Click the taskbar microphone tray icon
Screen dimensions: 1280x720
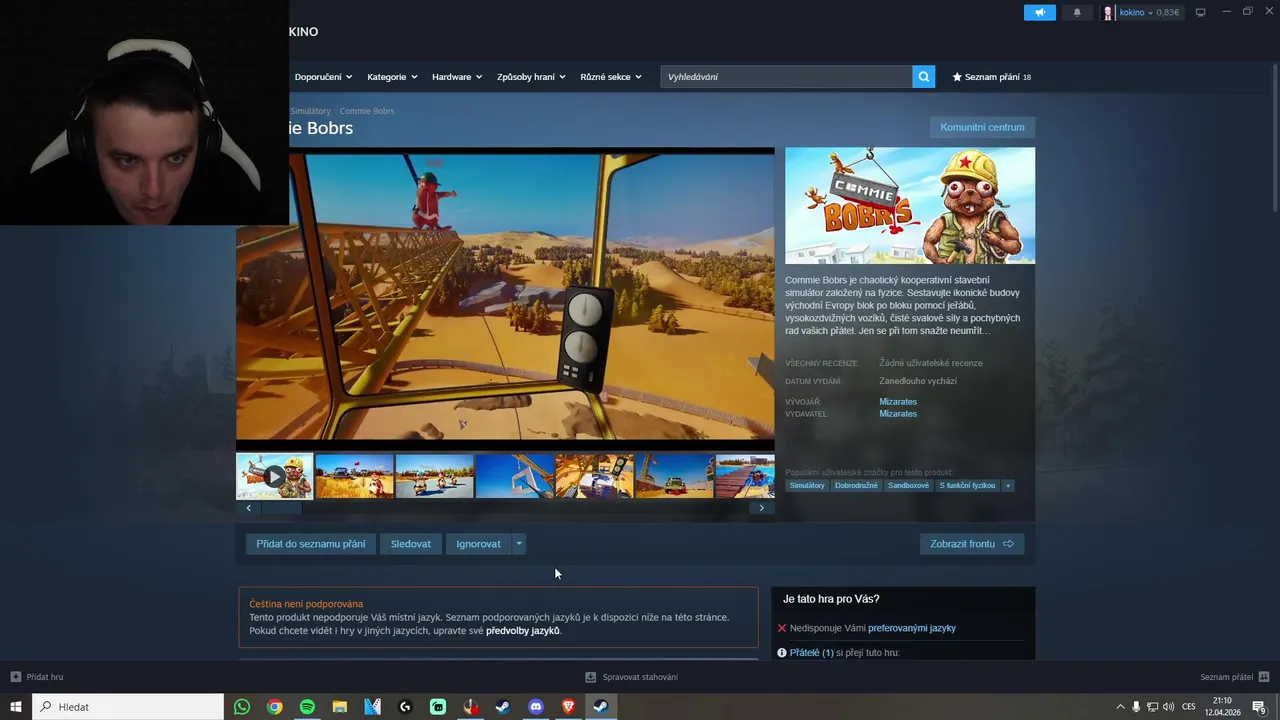click(1136, 707)
